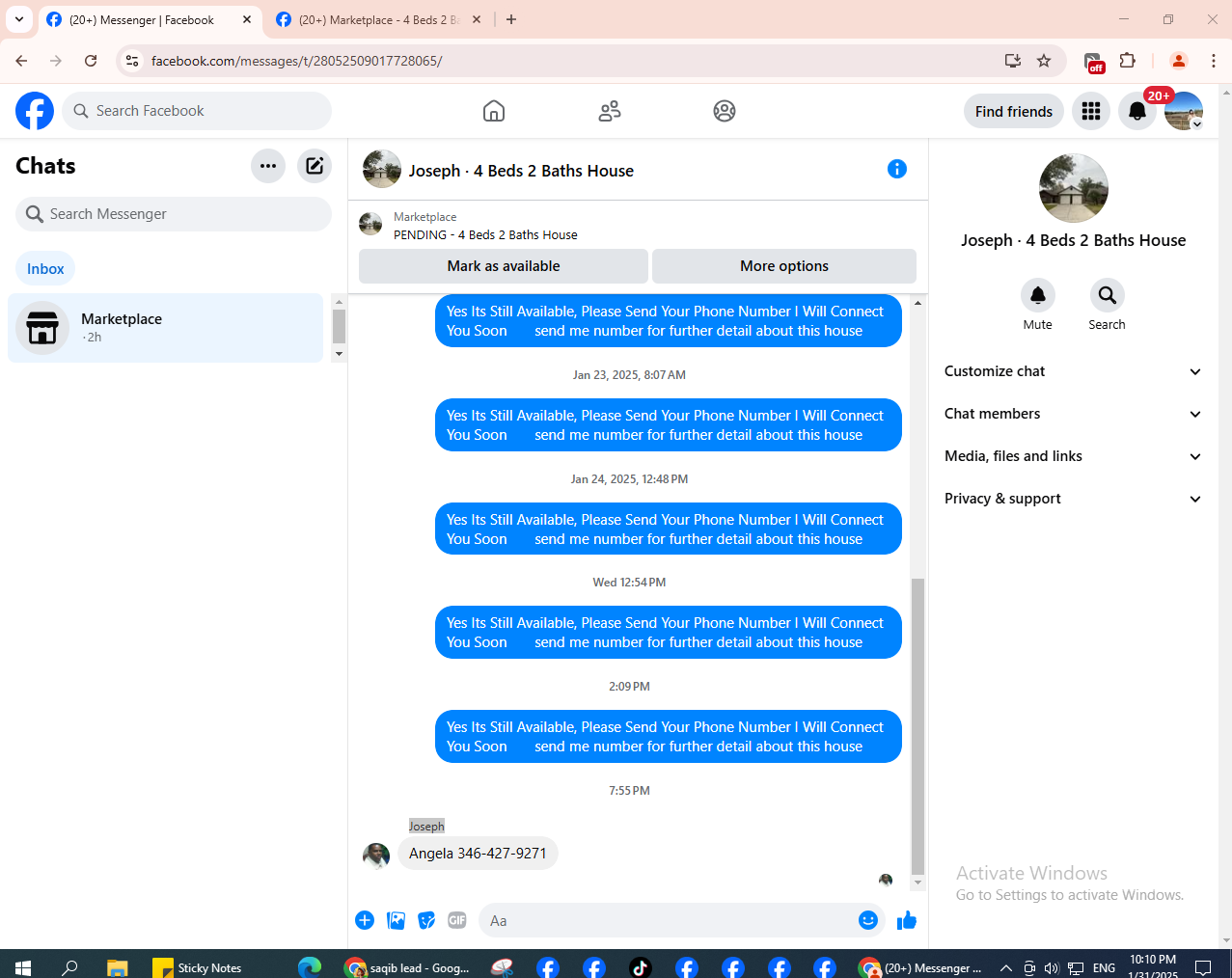
Task: Reload the page in browser
Action: point(91,61)
